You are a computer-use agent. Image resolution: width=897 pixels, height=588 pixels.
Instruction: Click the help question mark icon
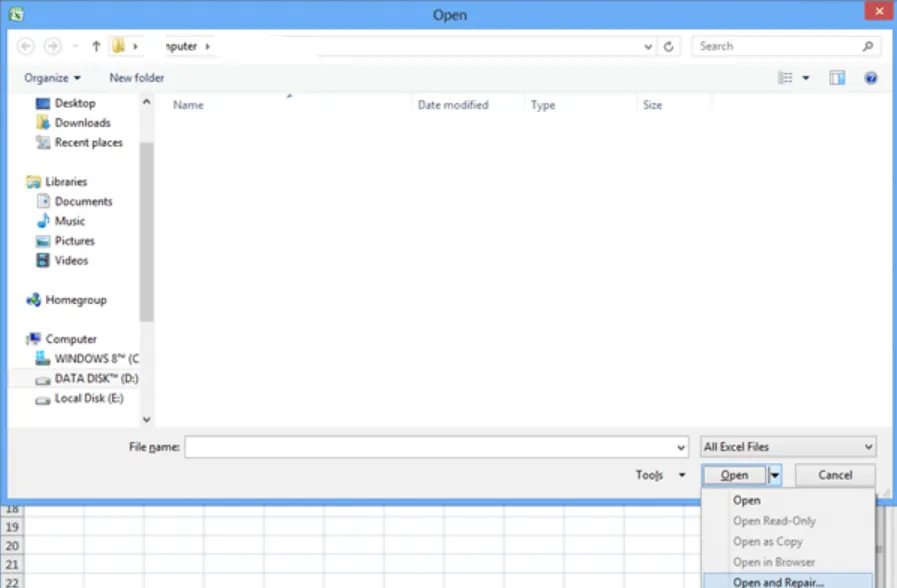(871, 78)
